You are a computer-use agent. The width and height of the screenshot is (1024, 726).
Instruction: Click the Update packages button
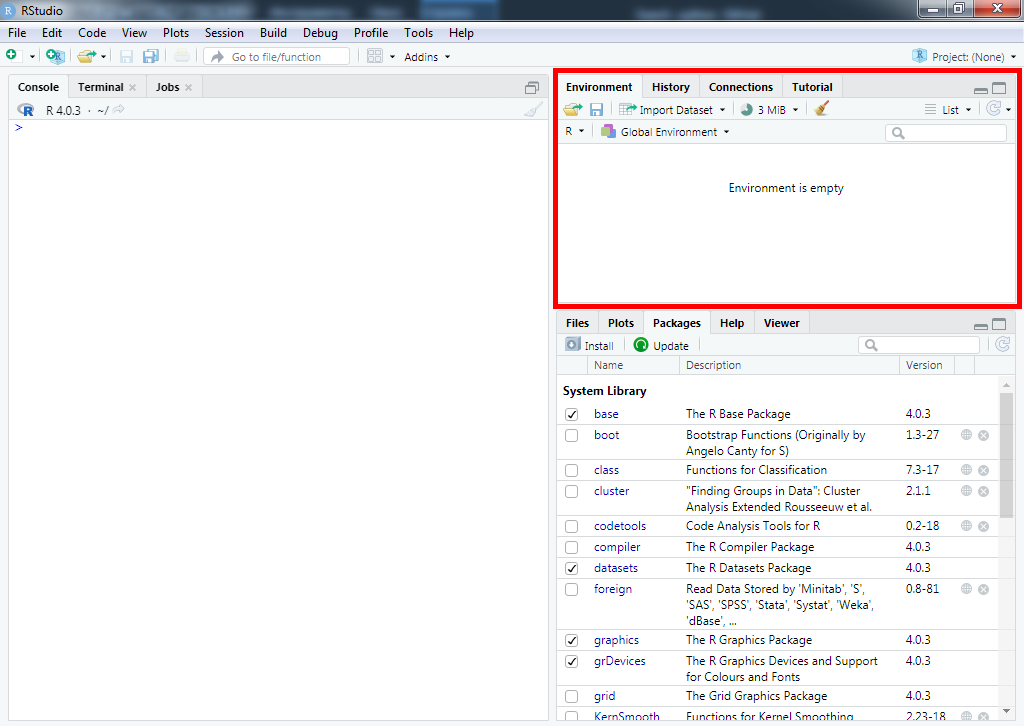[x=661, y=345]
